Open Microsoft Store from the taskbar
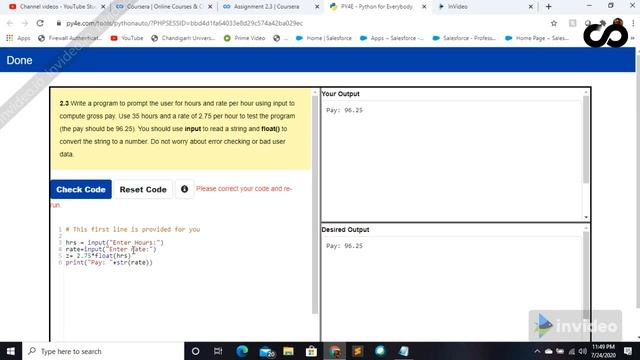The height and width of the screenshot is (360, 640). 311,351
